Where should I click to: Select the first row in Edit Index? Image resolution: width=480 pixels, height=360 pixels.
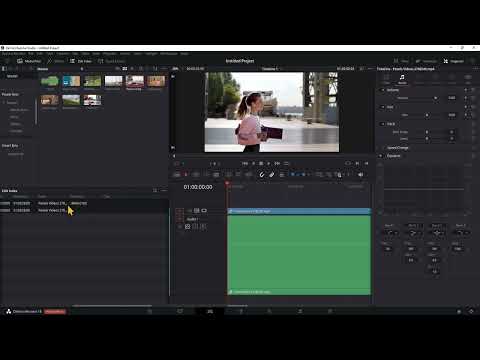point(84,203)
